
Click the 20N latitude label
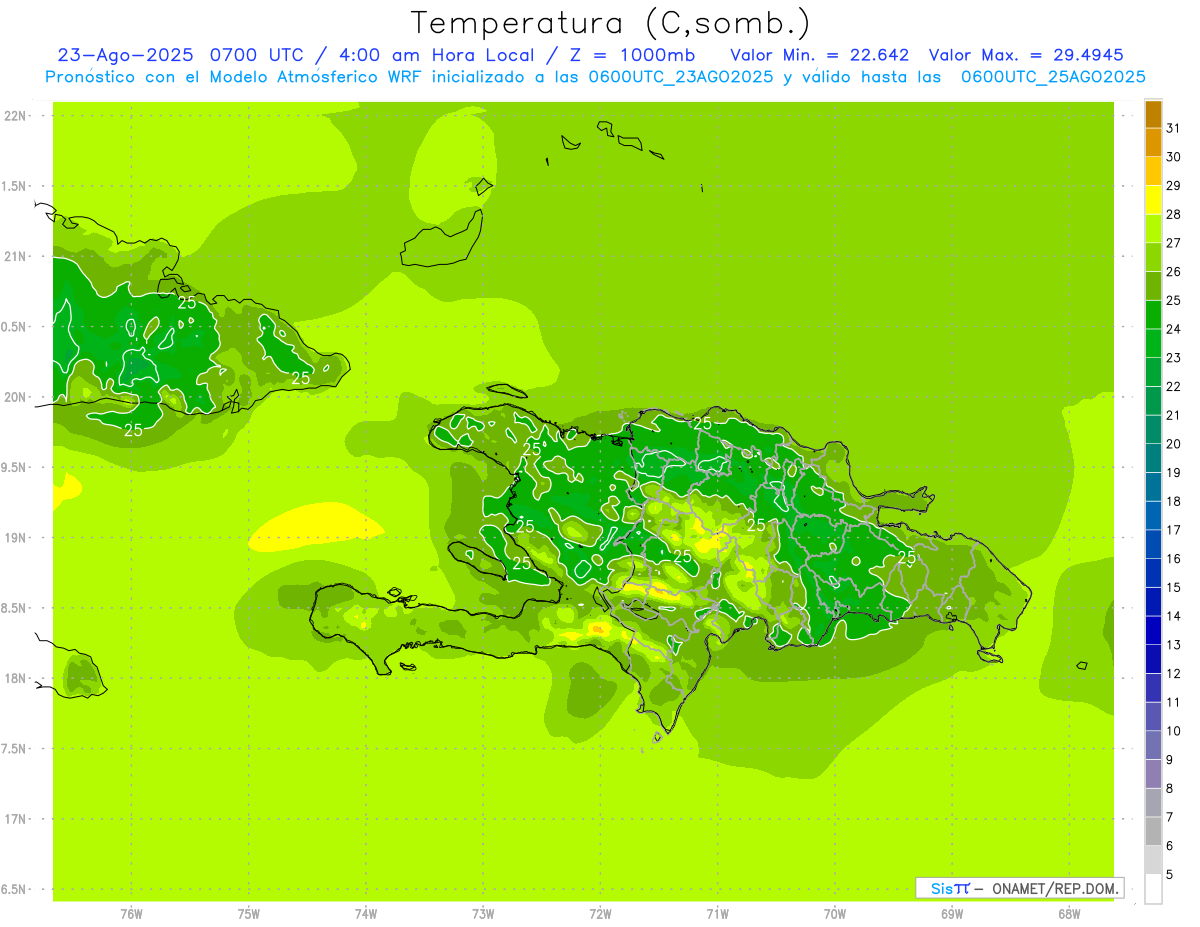14,397
